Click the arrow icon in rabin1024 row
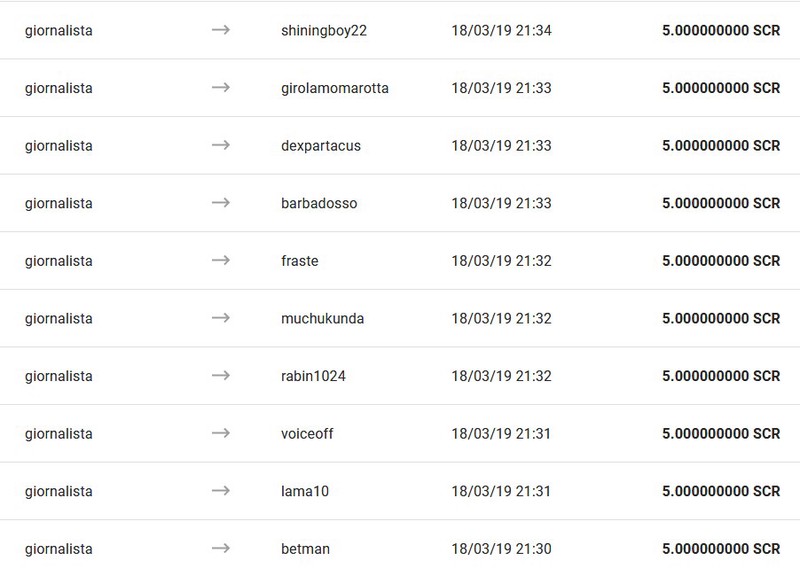Screen dimensions: 800x576 pos(220,376)
